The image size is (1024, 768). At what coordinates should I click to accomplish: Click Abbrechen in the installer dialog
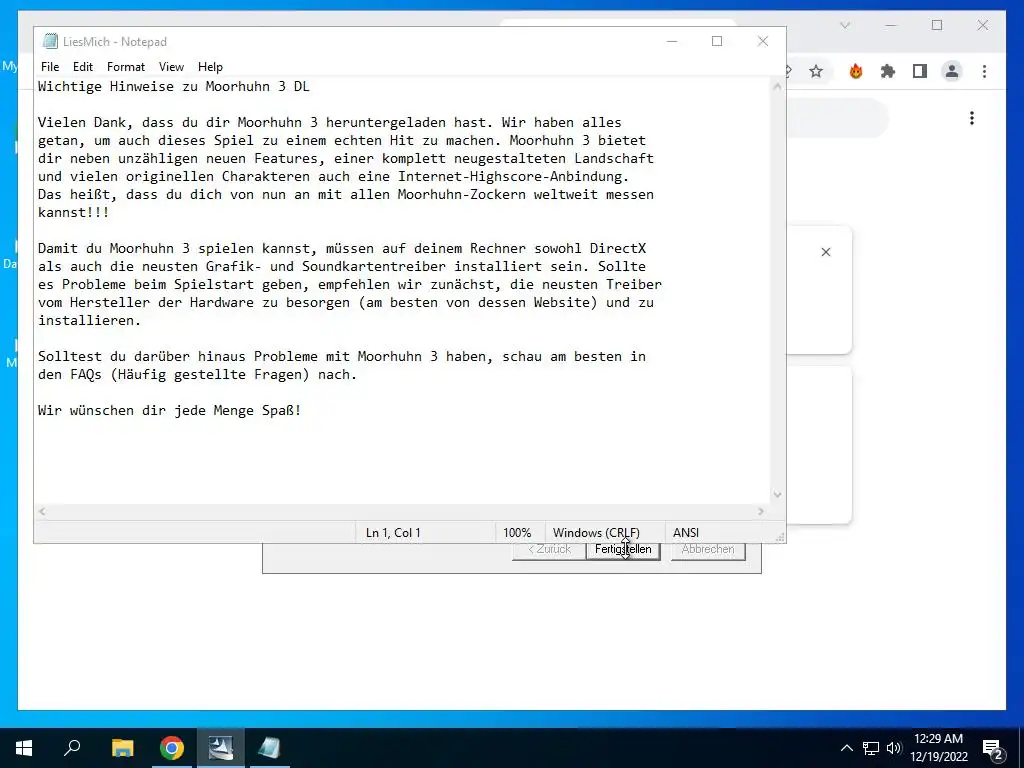708,550
